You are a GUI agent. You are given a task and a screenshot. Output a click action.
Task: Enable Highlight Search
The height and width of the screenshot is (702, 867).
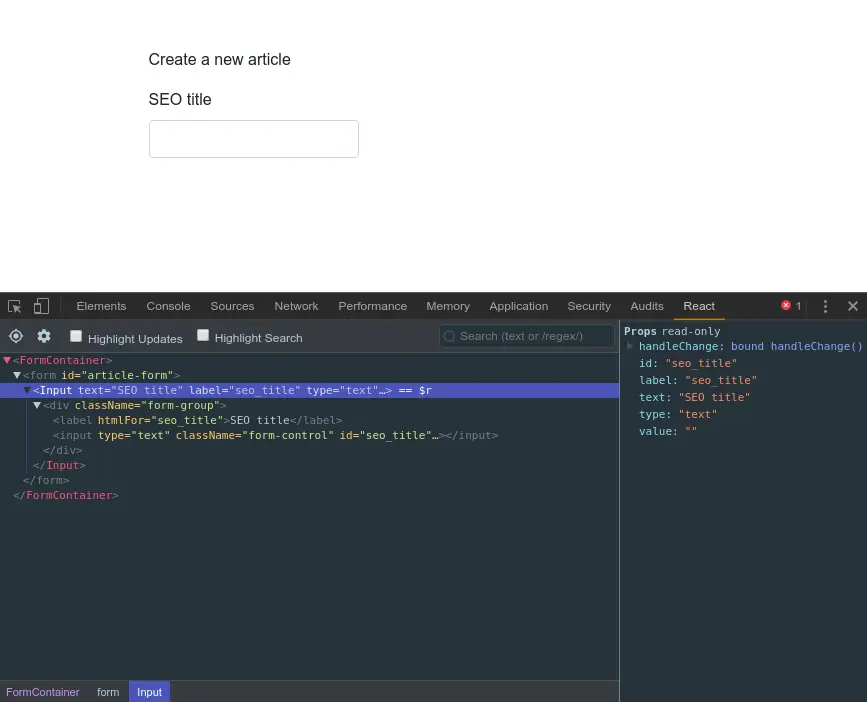tap(203, 335)
